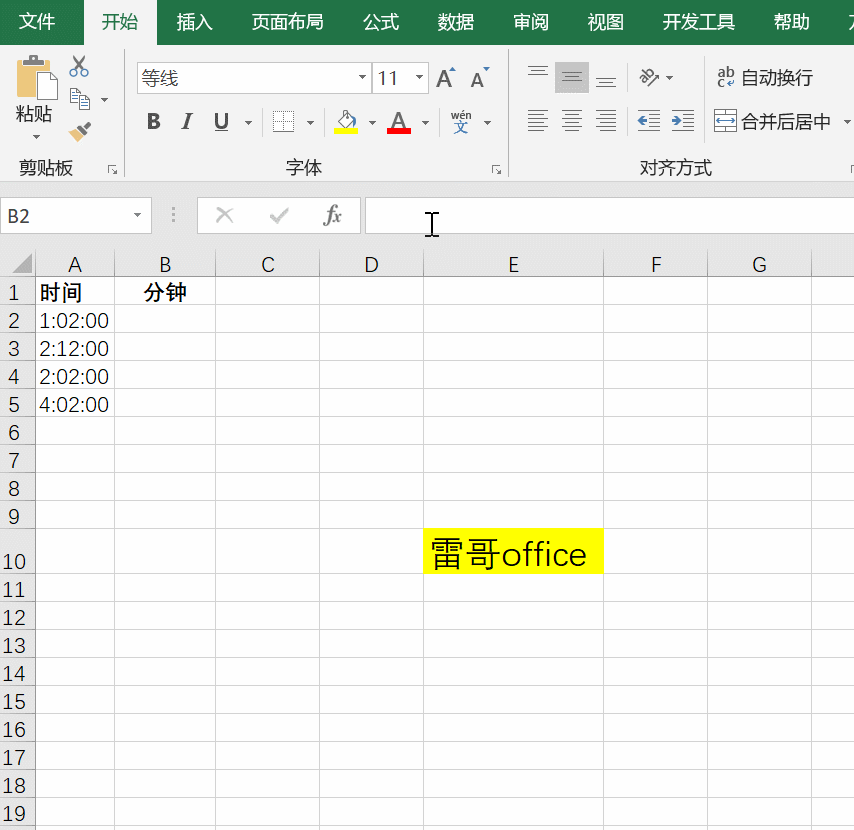Click the Insert Function fx icon
The width and height of the screenshot is (854, 830).
tap(332, 215)
